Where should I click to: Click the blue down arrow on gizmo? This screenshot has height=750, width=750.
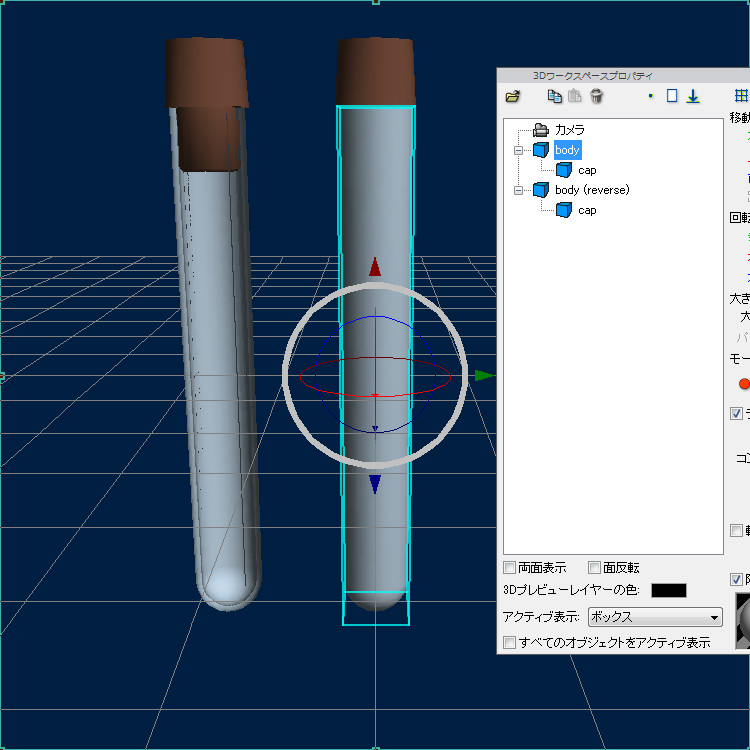[x=375, y=485]
